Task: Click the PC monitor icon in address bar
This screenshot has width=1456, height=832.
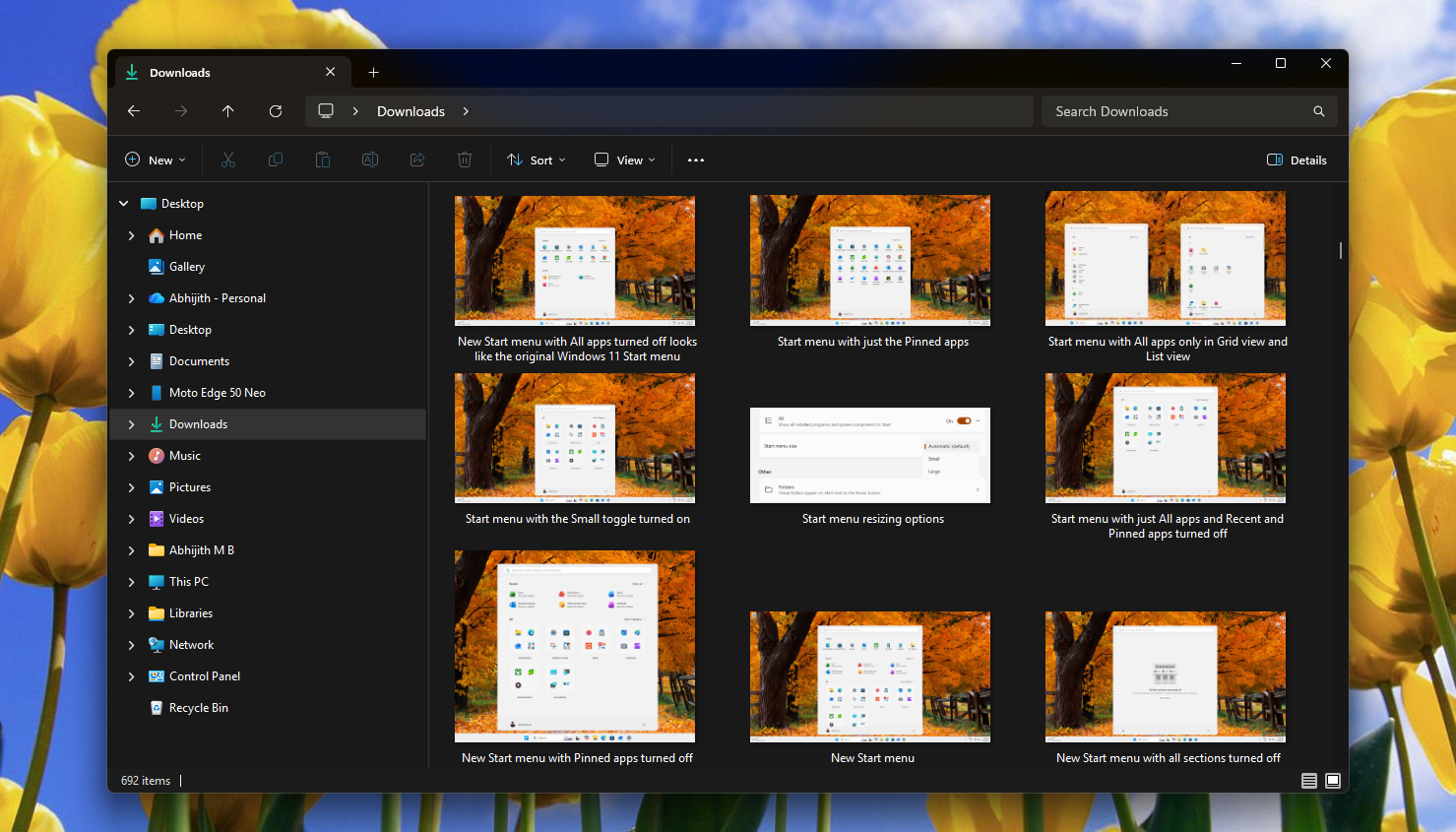Action: pos(326,111)
